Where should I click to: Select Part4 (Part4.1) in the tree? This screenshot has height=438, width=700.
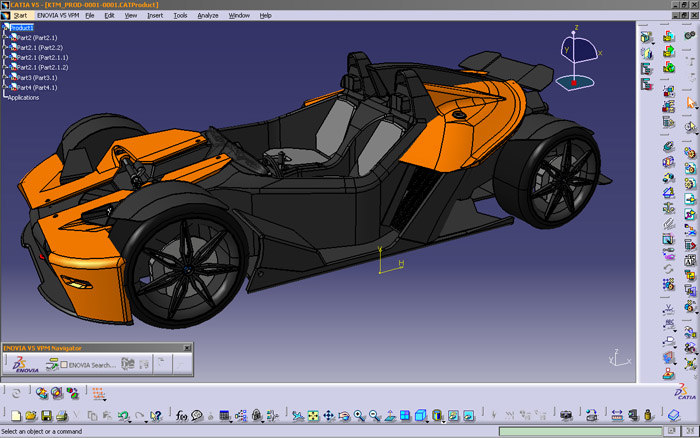pos(37,88)
